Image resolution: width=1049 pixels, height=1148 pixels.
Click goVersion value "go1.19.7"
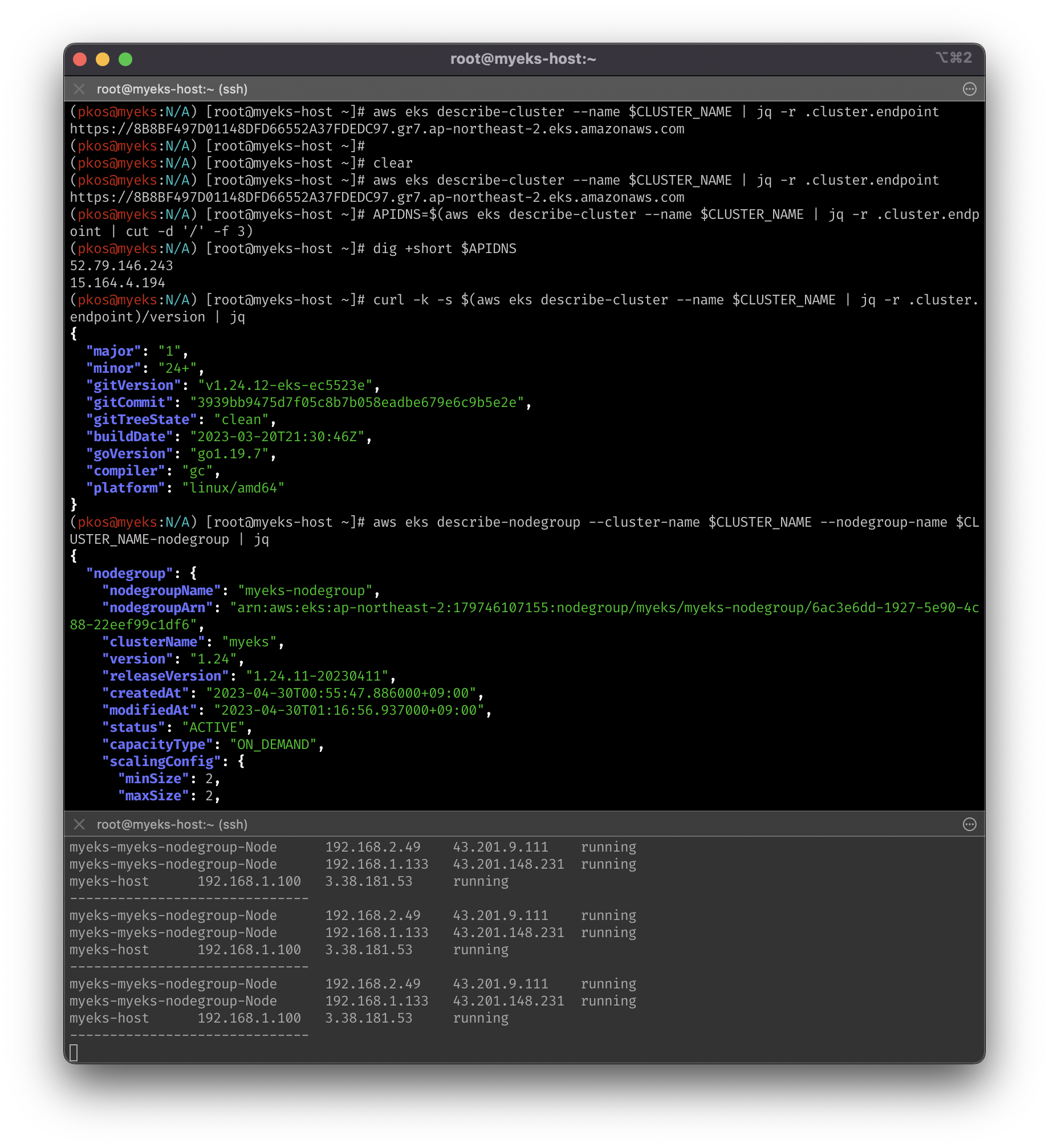click(x=229, y=454)
